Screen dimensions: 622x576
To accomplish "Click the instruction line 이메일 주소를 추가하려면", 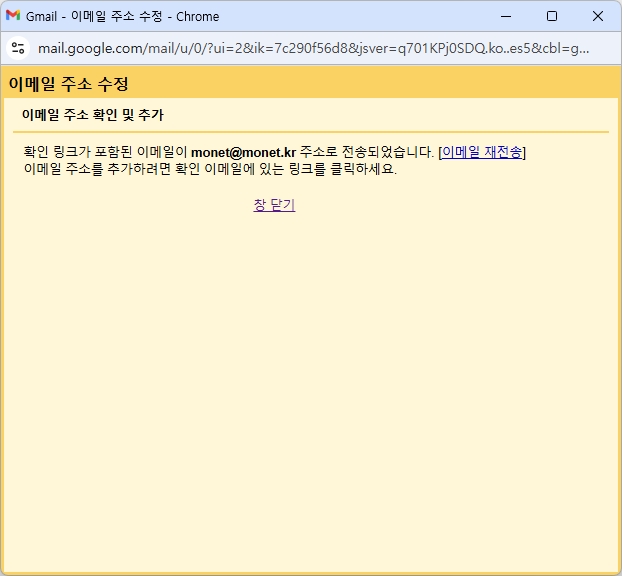I will (100, 168).
